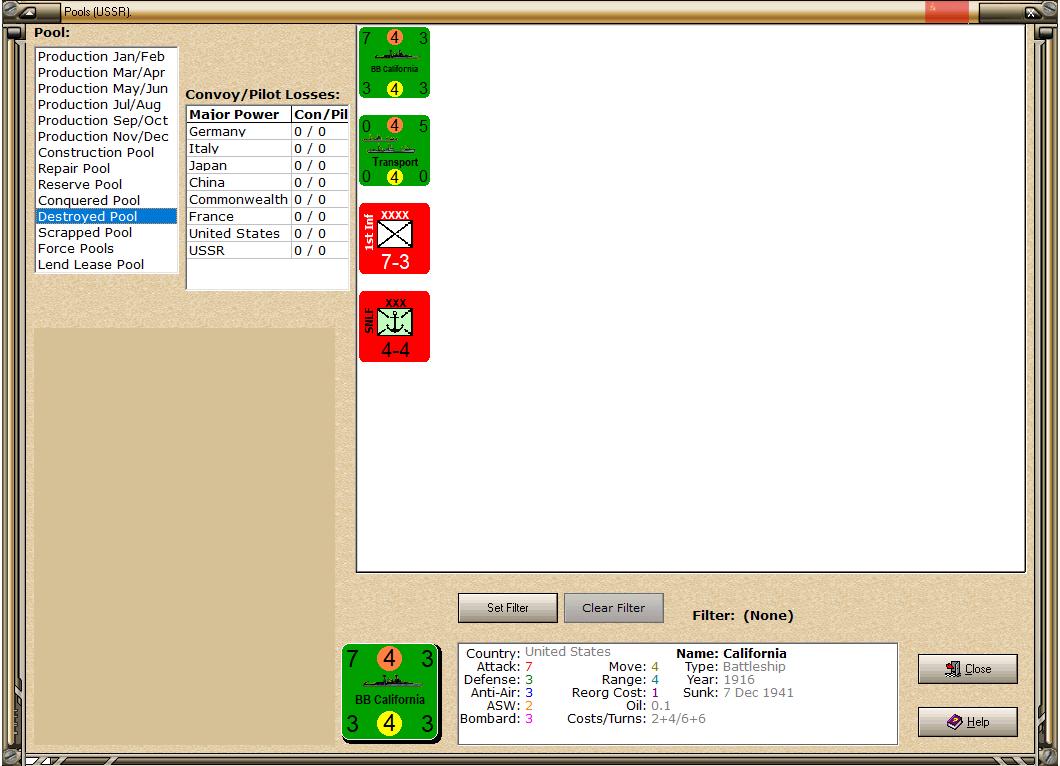Click the United States row in losses table
This screenshot has height=766, width=1060.
(268, 233)
